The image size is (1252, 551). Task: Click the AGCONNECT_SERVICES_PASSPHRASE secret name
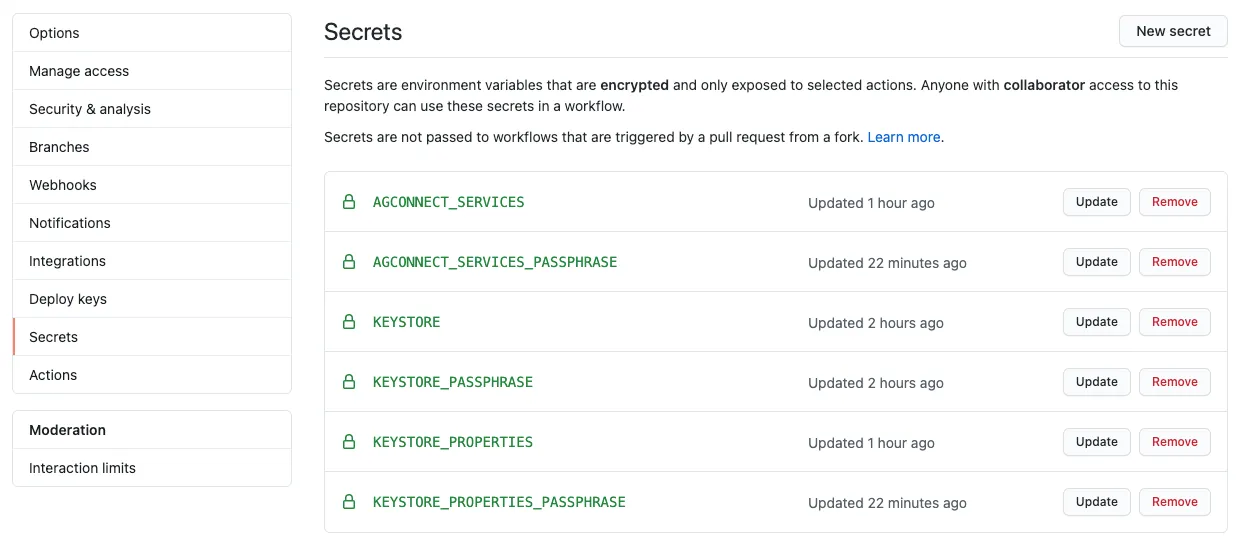click(495, 262)
